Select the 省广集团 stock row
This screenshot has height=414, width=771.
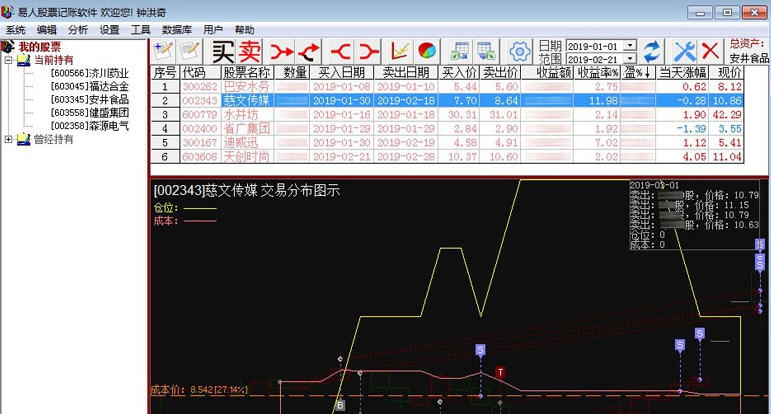coord(446,129)
